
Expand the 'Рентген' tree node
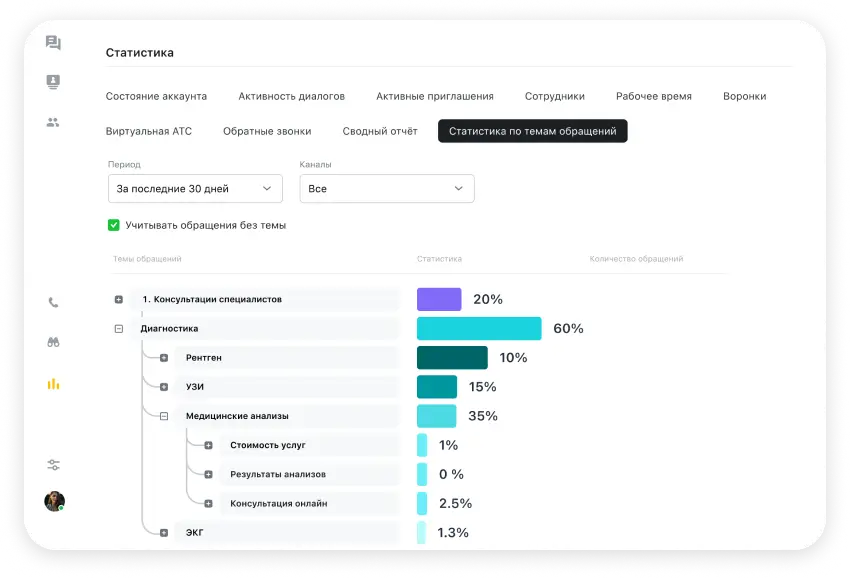pos(164,357)
